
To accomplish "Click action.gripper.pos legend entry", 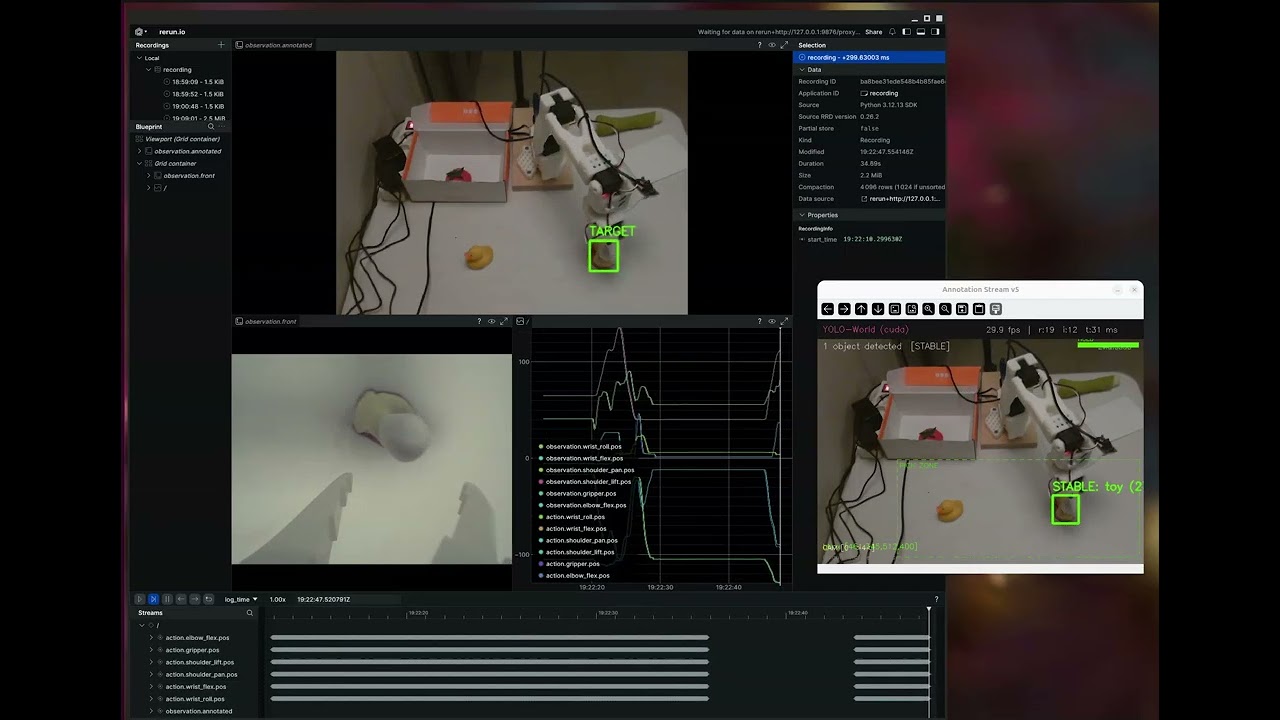I will coord(568,564).
